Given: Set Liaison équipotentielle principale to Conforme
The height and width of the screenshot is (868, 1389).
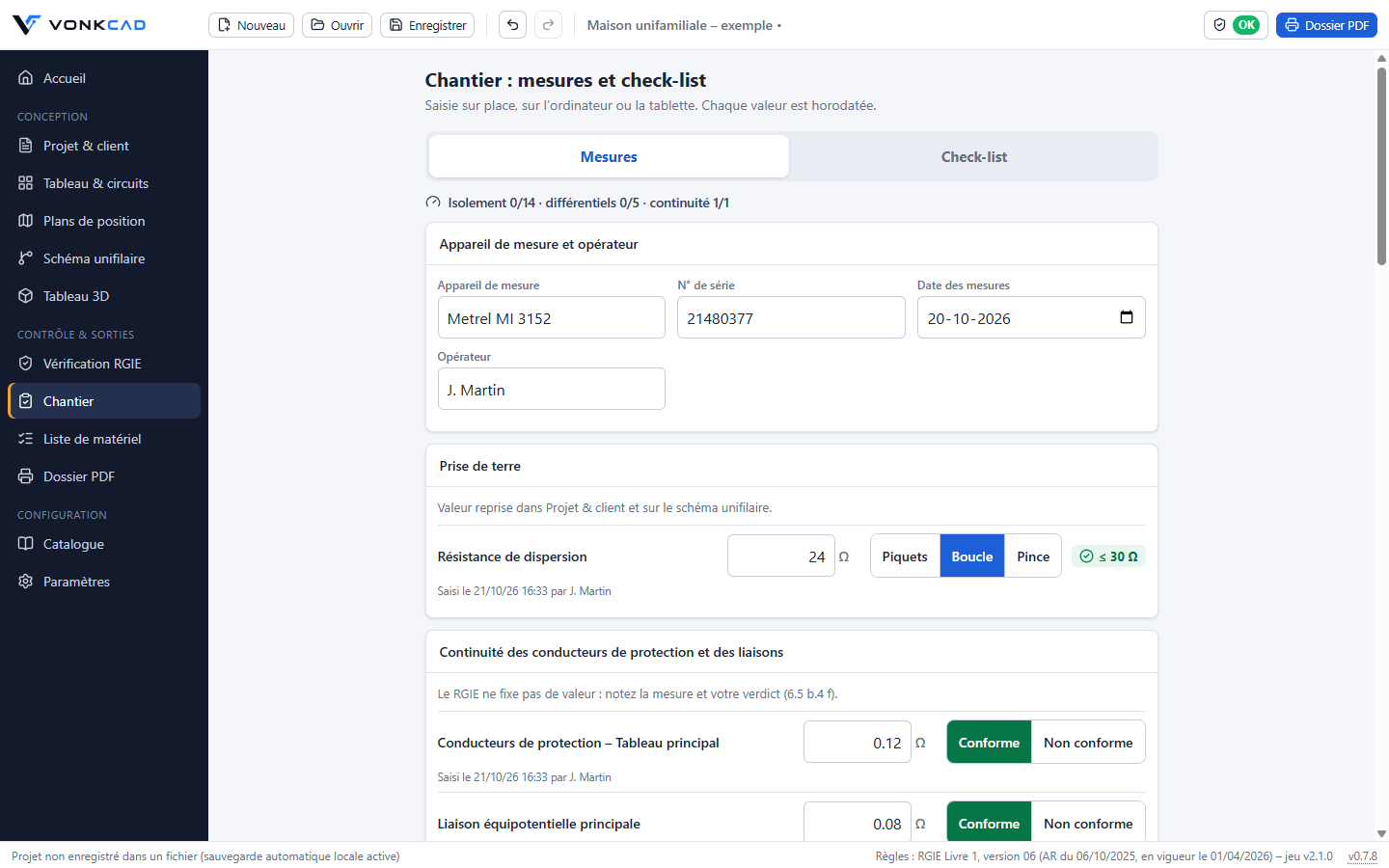Looking at the screenshot, I should tap(989, 824).
